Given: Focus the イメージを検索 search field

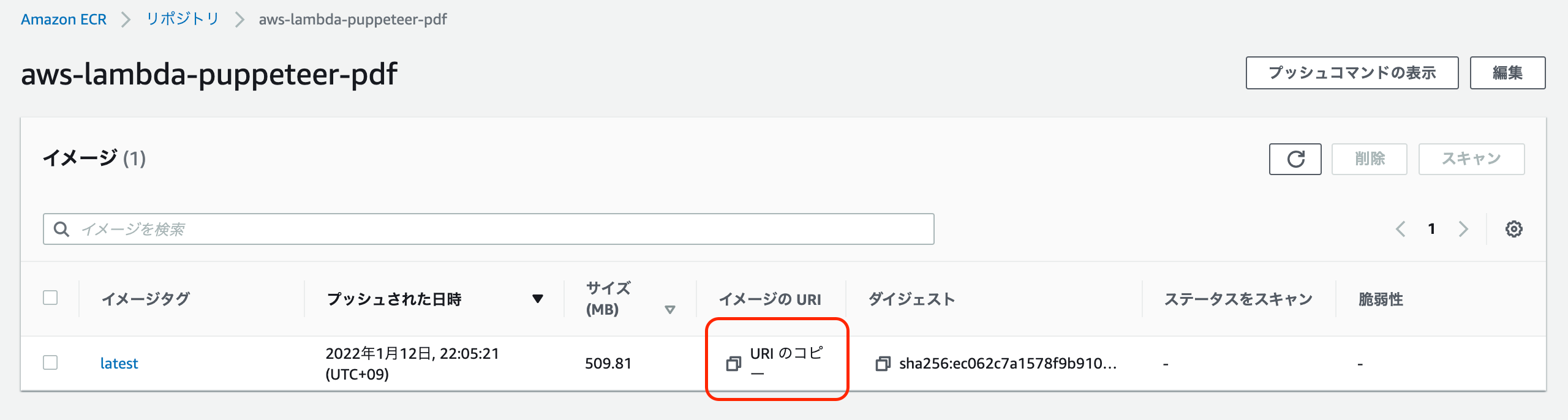Looking at the screenshot, I should pyautogui.click(x=488, y=229).
